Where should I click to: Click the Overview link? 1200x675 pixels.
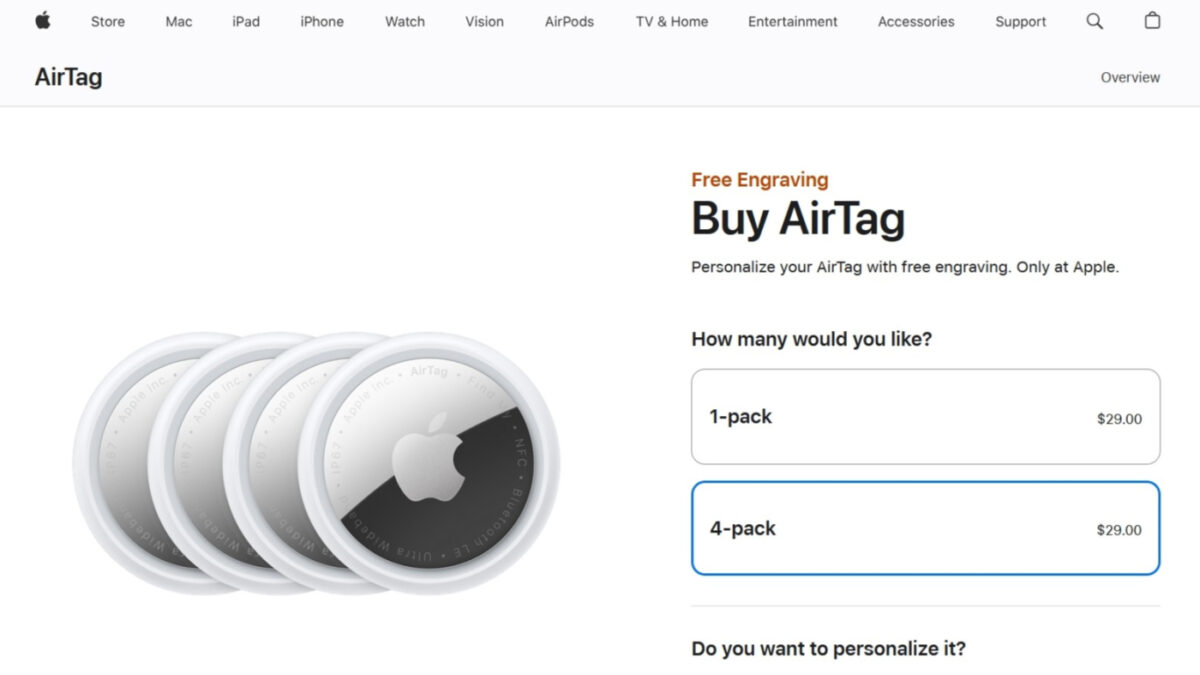1130,77
